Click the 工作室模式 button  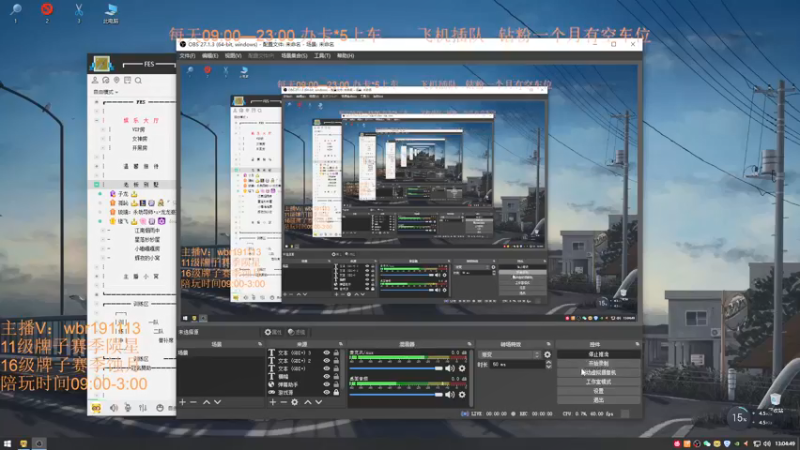click(598, 382)
